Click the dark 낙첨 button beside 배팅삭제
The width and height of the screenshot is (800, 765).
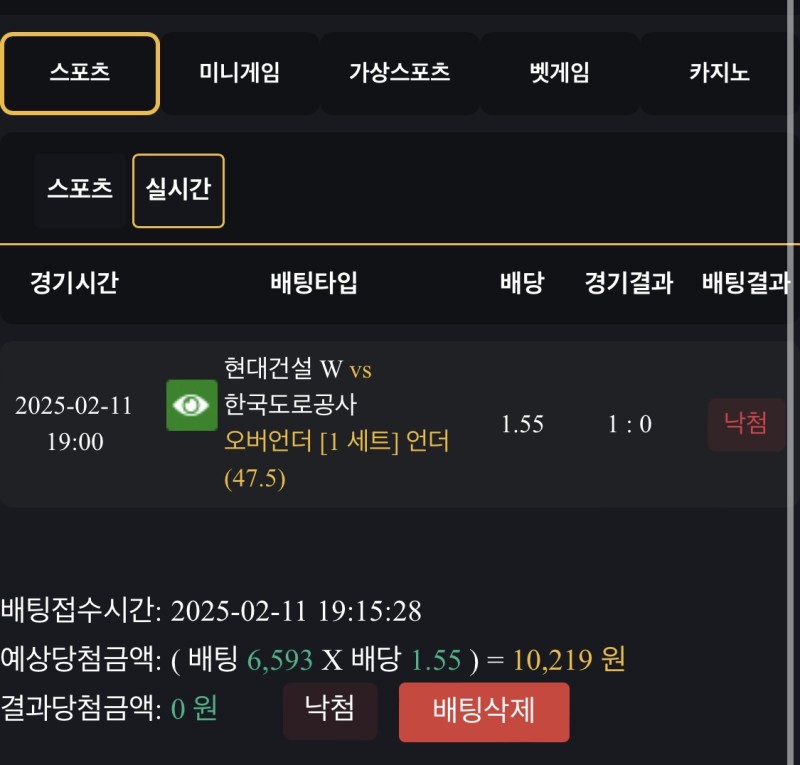(330, 710)
